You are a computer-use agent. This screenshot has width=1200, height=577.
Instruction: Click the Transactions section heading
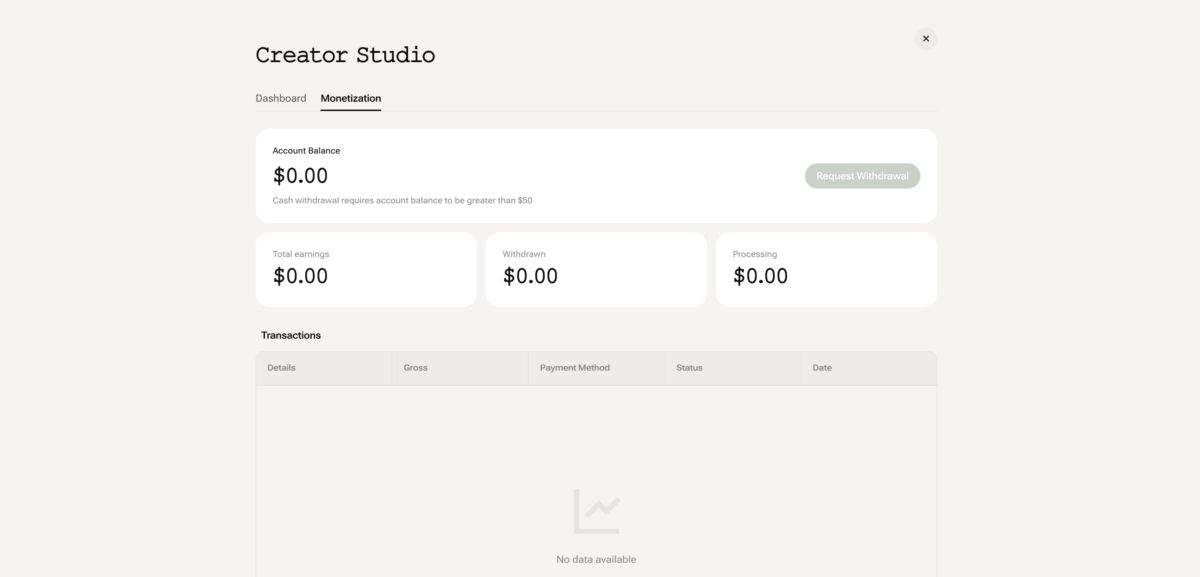pos(291,335)
